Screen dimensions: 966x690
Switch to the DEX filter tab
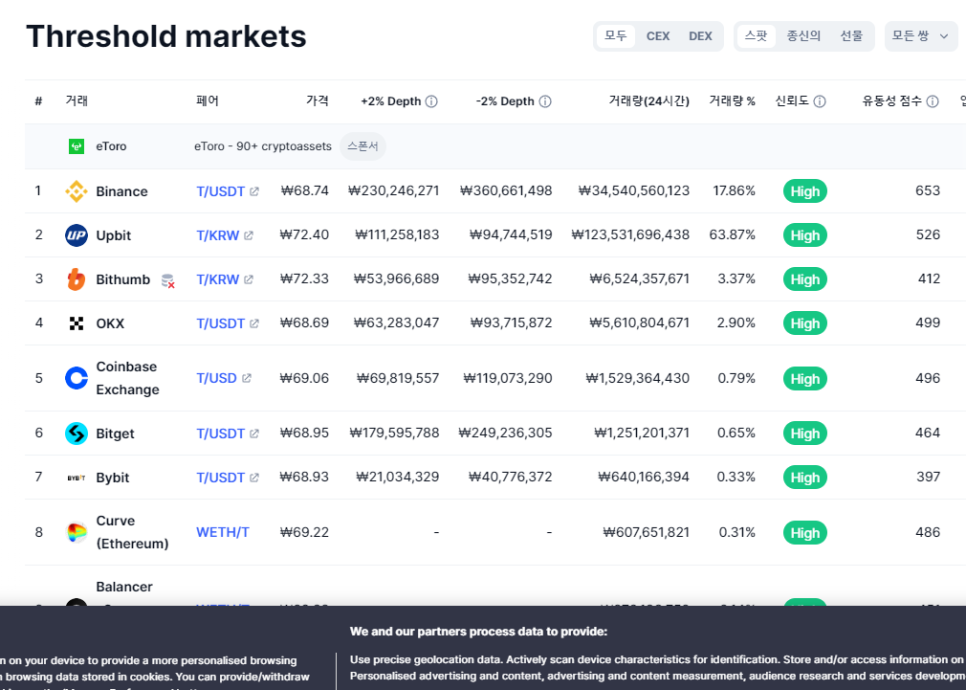[700, 36]
